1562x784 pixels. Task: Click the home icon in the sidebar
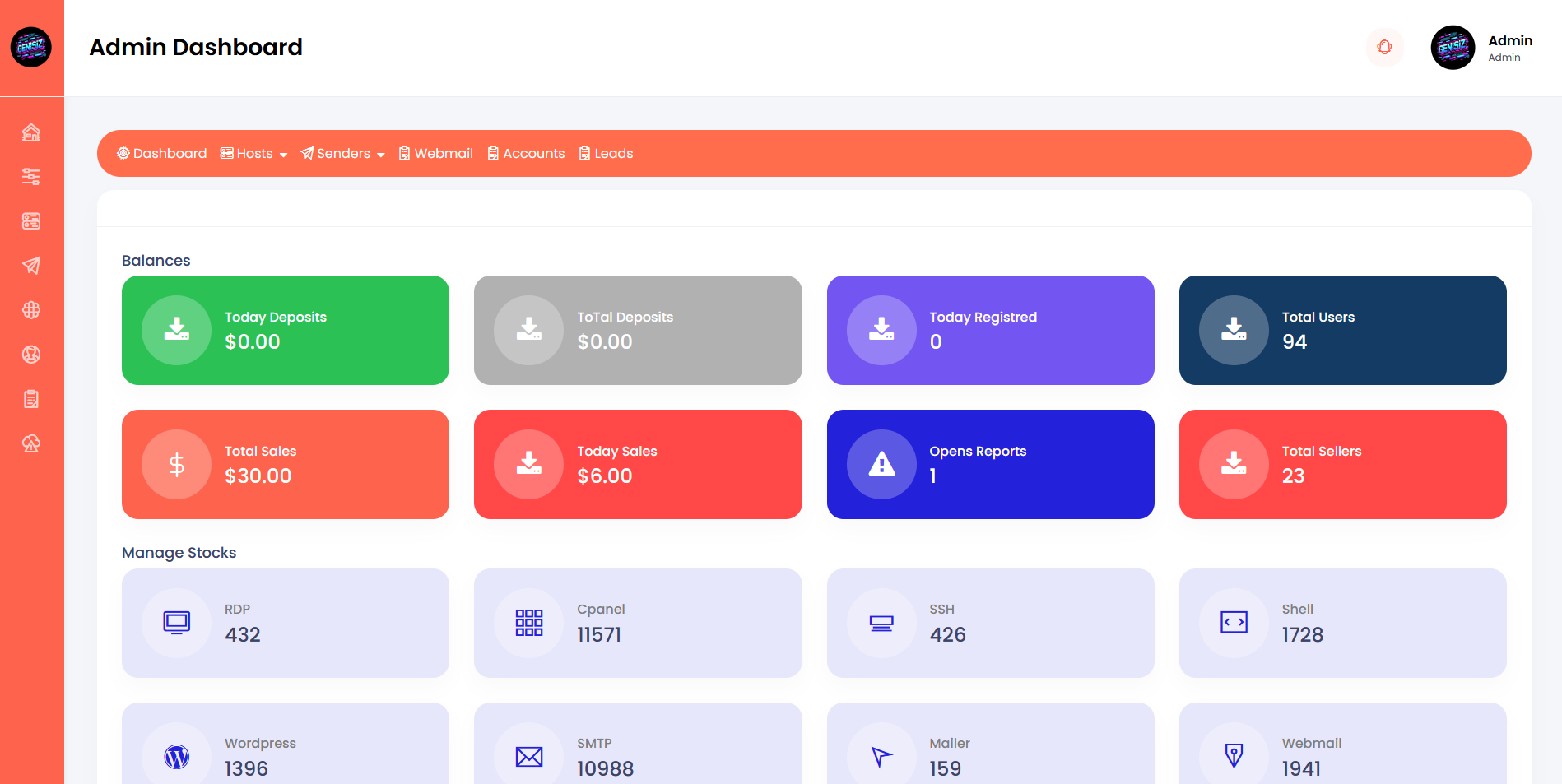click(31, 132)
